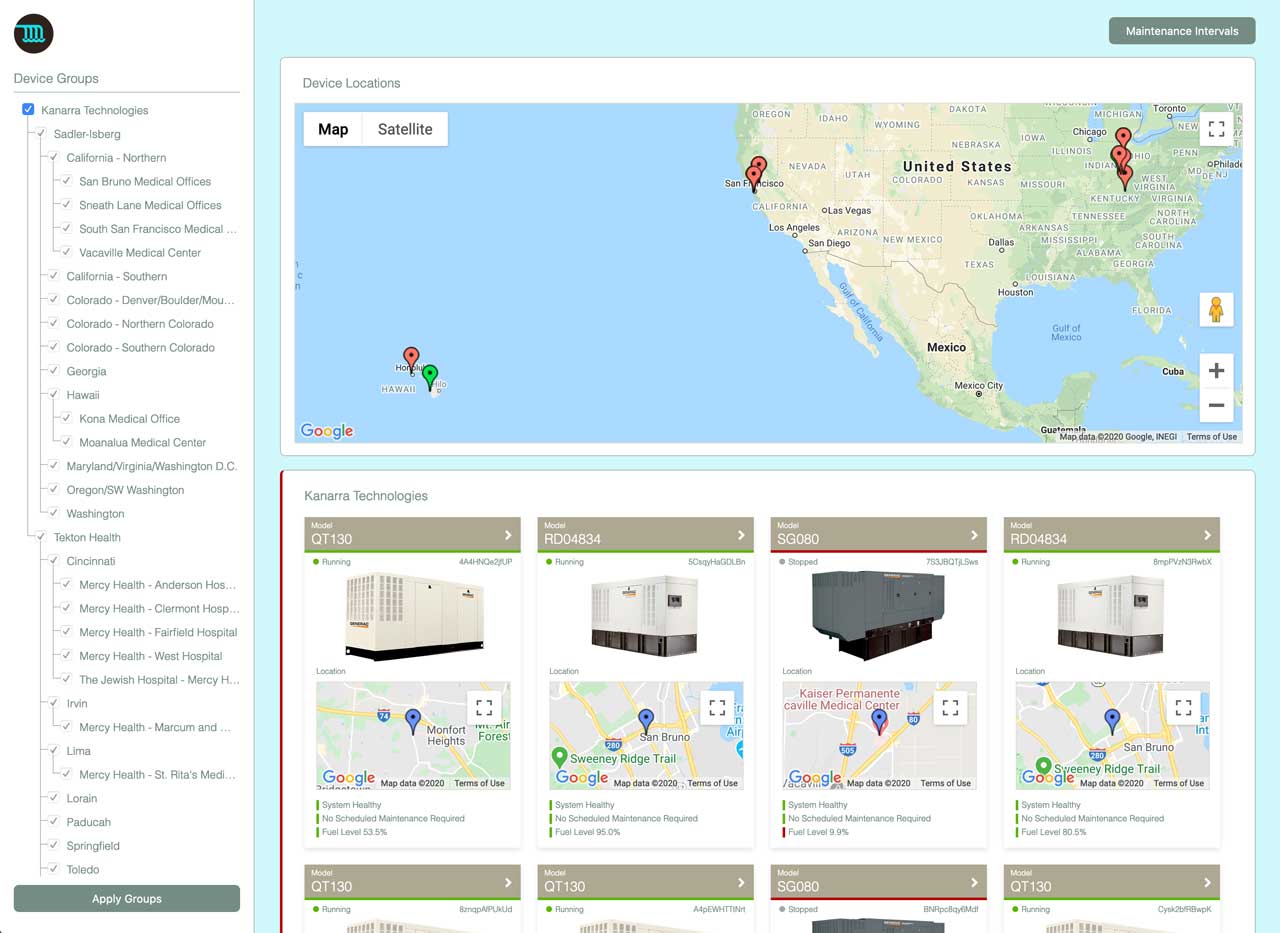Click the QT130 generator image with 4A4HNQe2jfUP
This screenshot has height=933, width=1280.
point(413,616)
